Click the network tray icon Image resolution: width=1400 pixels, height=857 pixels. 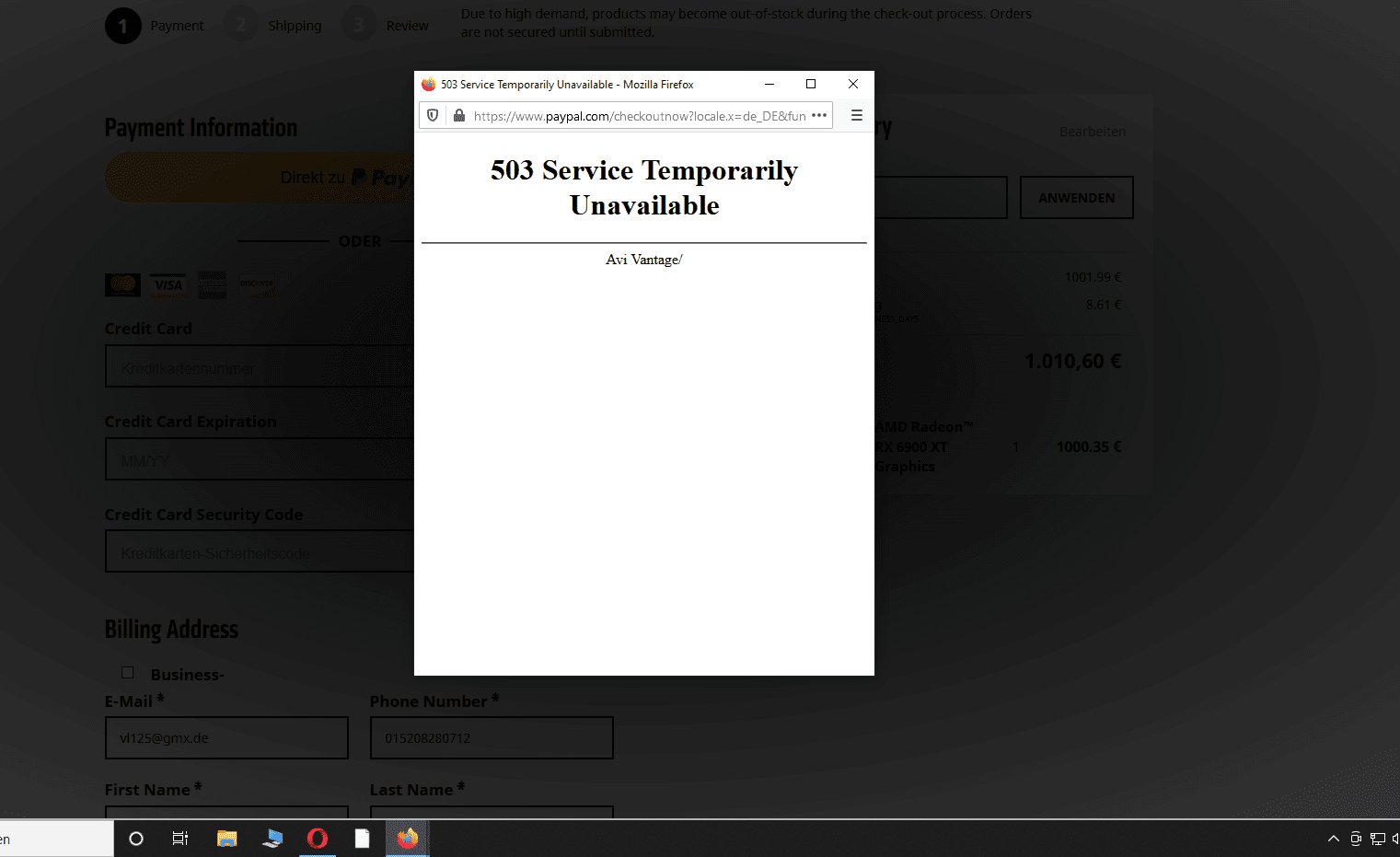(1378, 839)
